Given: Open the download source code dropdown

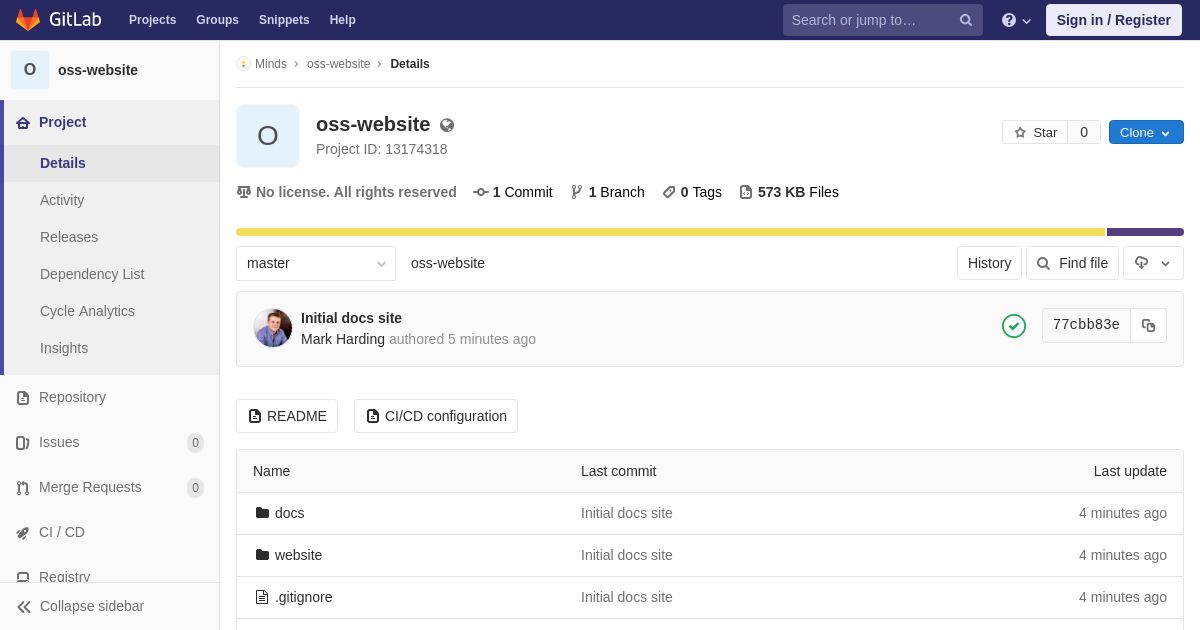Looking at the screenshot, I should pos(1153,263).
